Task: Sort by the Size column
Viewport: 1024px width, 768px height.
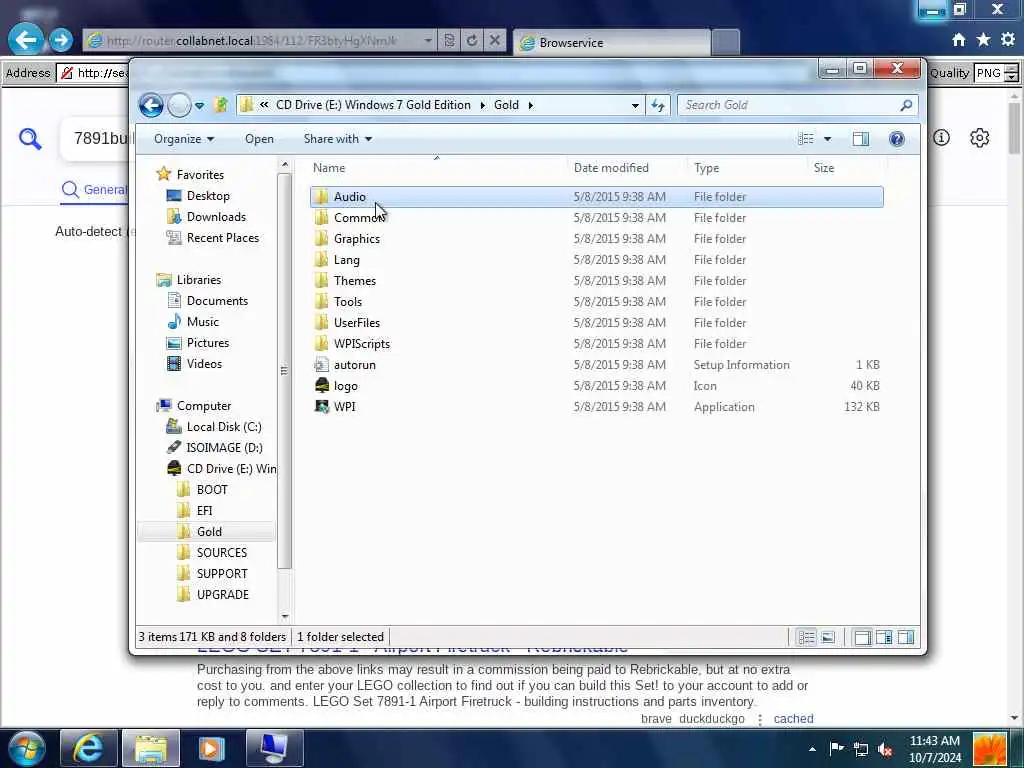Action: [x=846, y=168]
